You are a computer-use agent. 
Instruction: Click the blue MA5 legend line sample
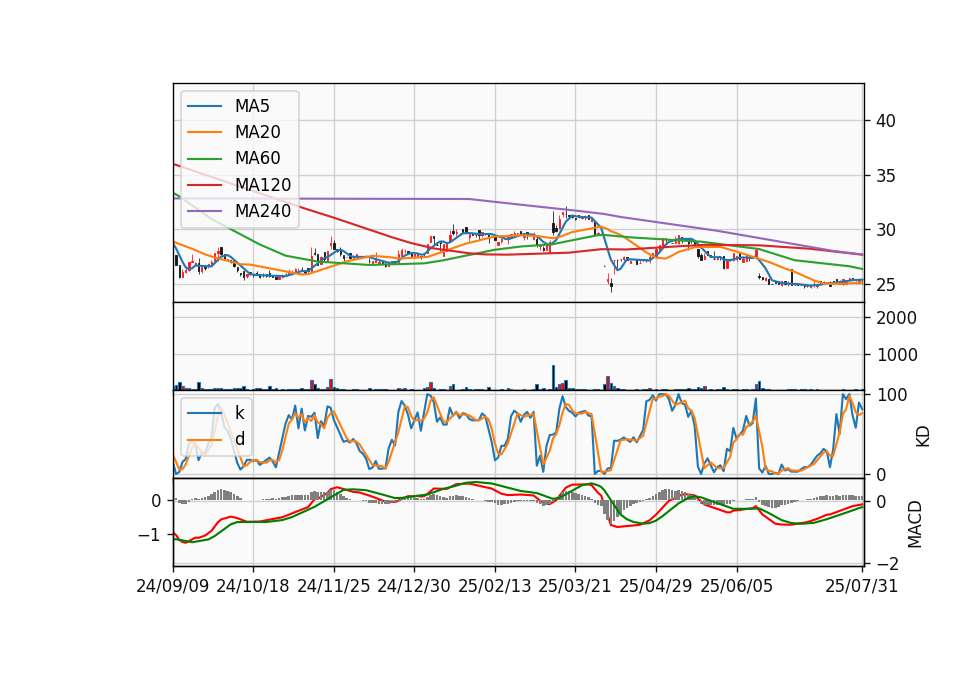coord(204,106)
